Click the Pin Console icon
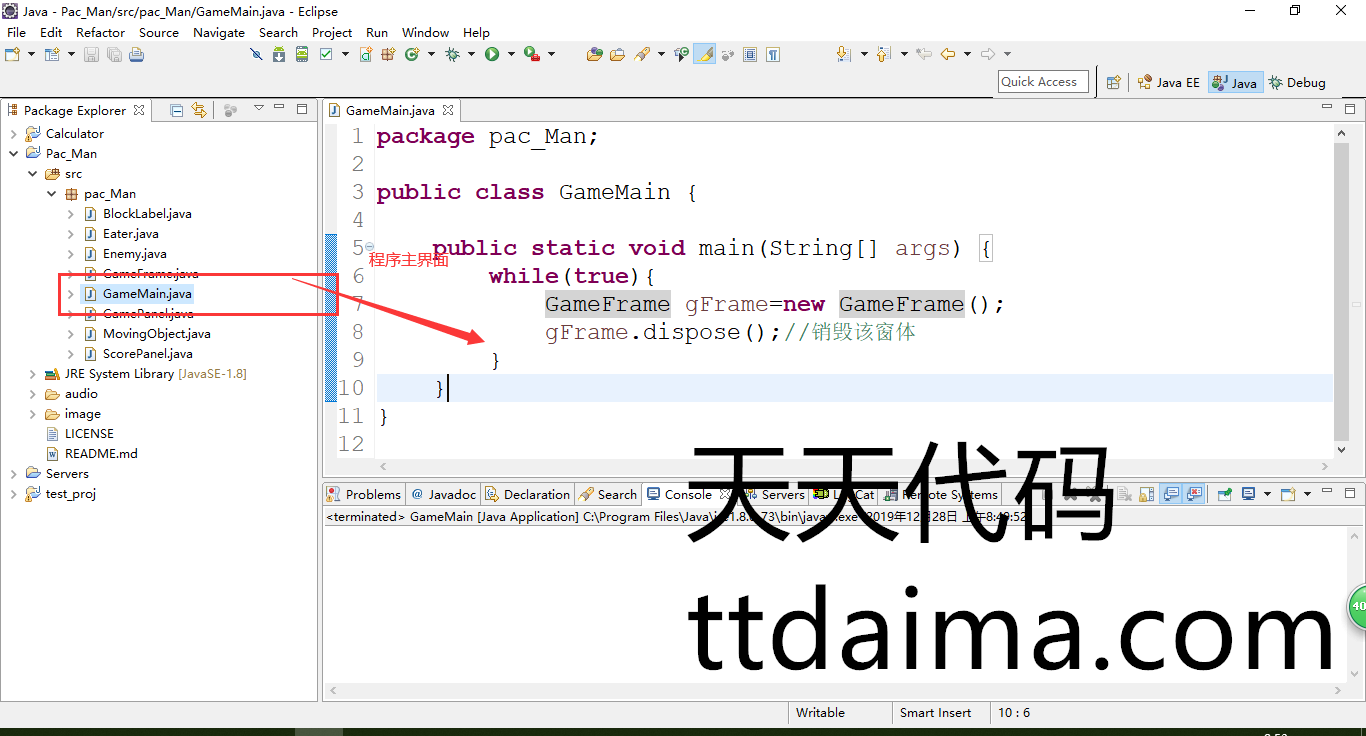Screen dimensions: 1366x736 click(x=1225, y=494)
